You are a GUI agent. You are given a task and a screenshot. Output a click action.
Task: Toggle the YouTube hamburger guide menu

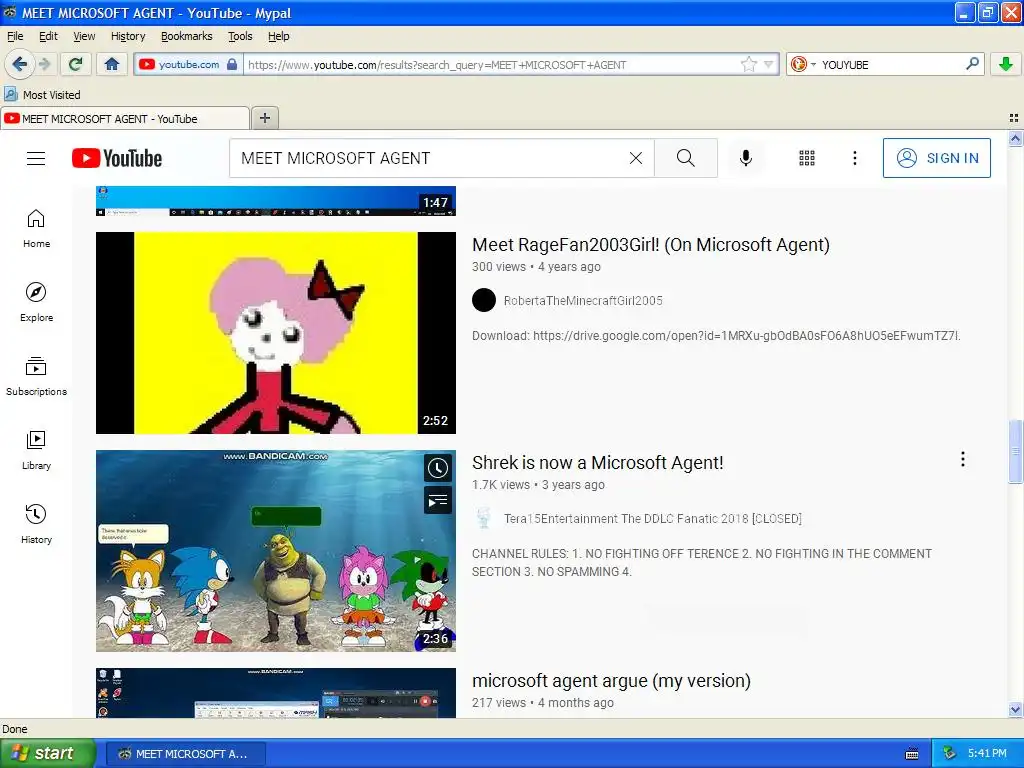point(36,158)
